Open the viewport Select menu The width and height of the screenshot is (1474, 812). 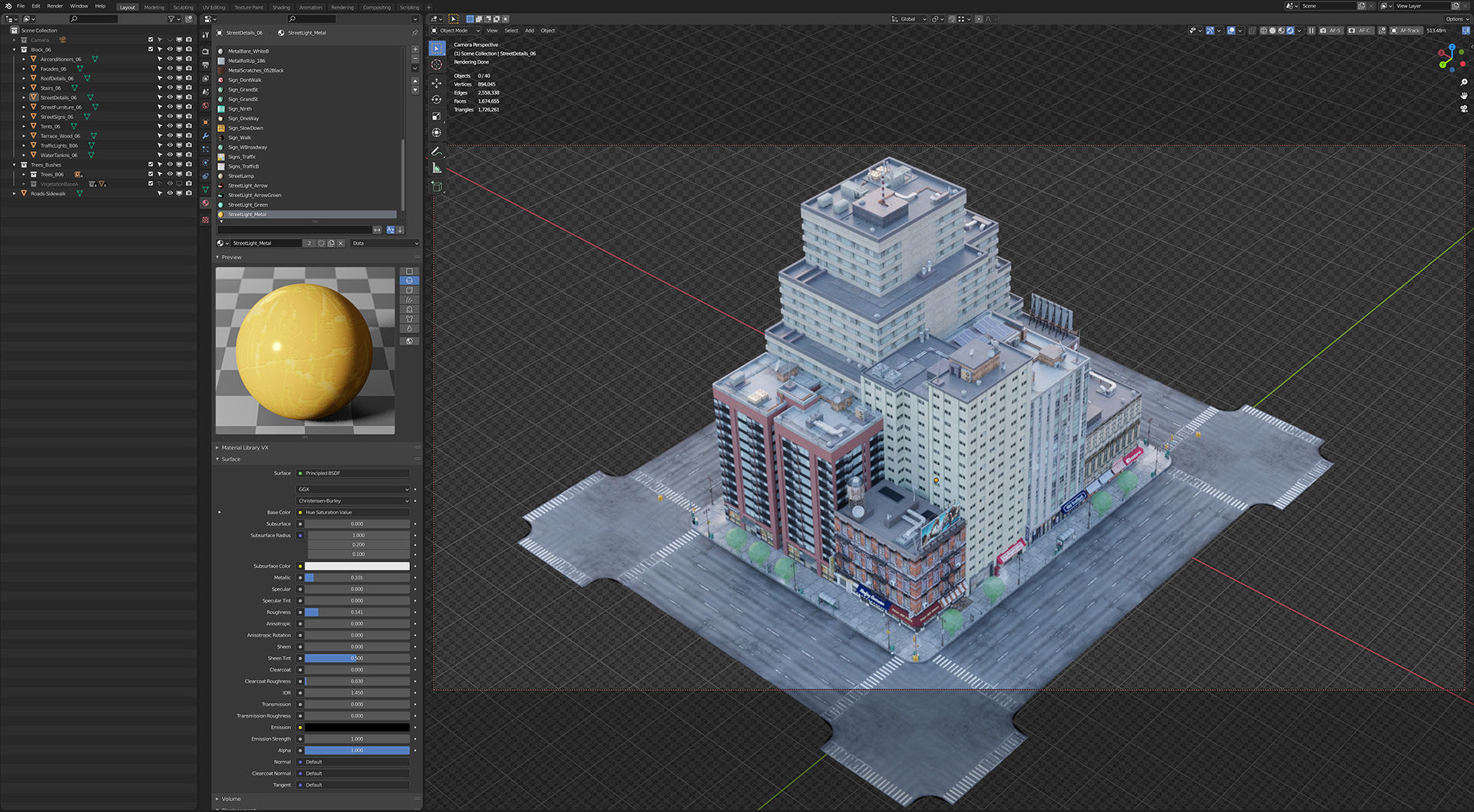tap(511, 31)
